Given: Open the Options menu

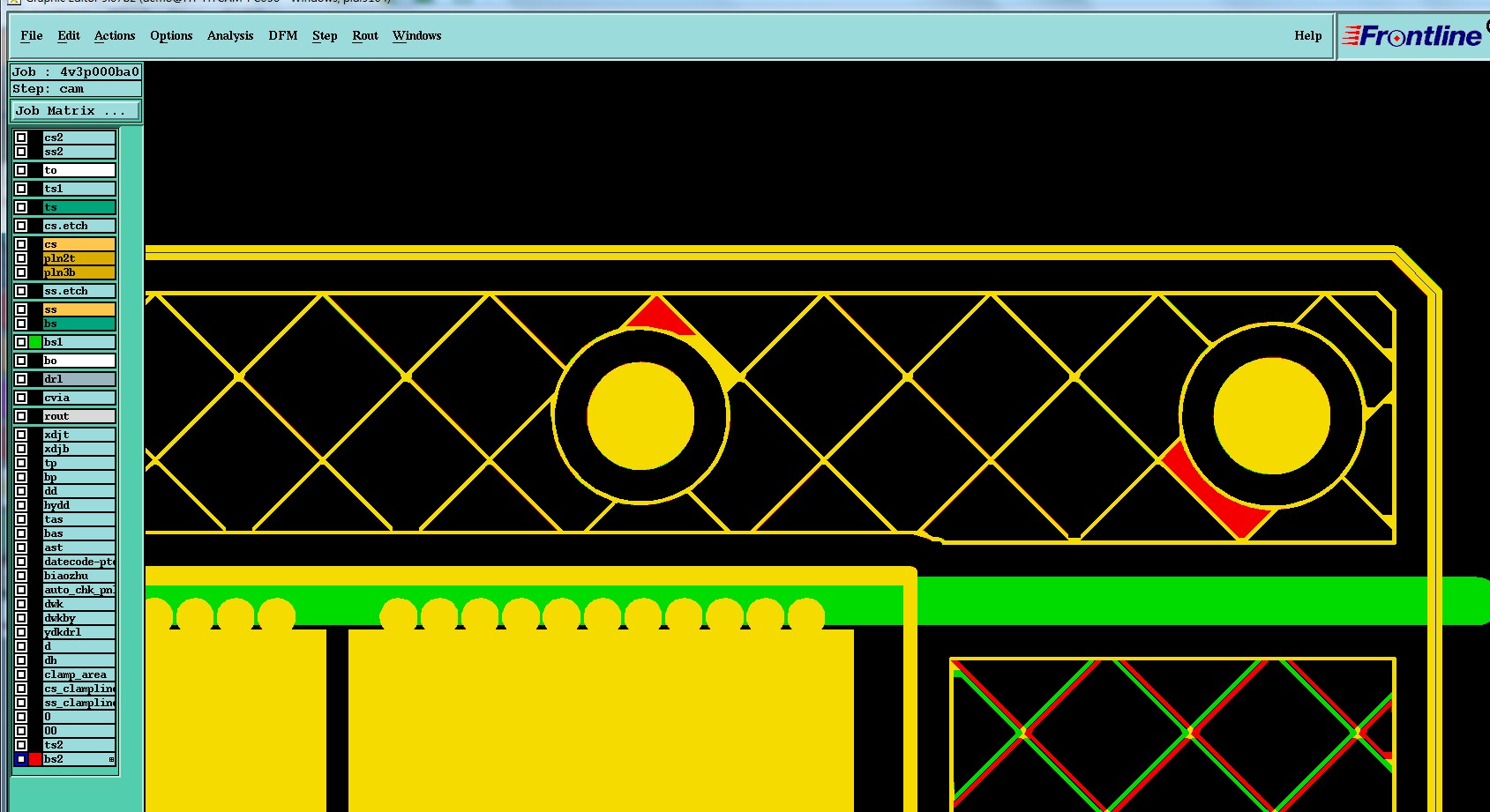Looking at the screenshot, I should tap(171, 36).
